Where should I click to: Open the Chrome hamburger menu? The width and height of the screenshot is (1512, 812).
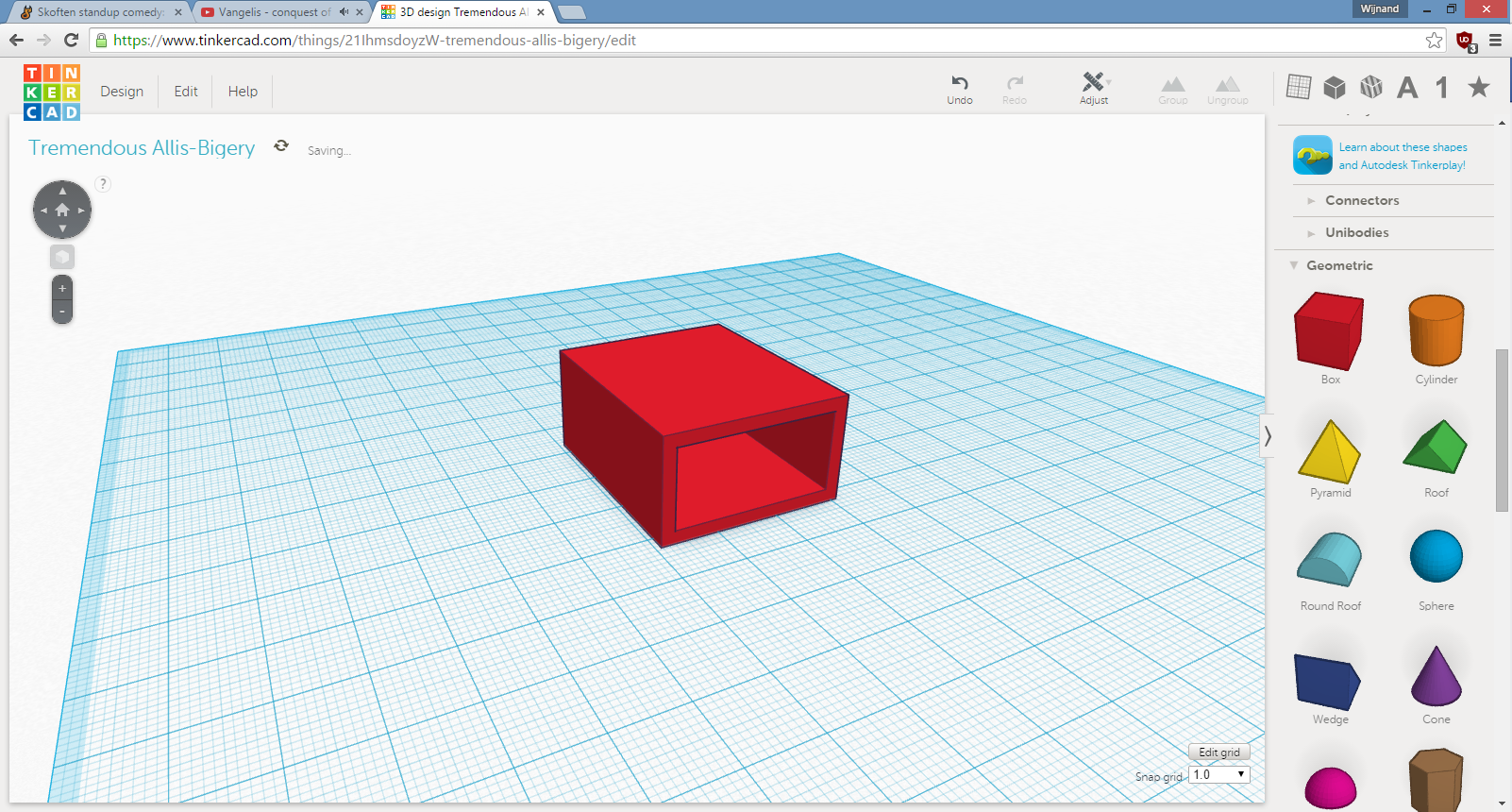[1495, 40]
